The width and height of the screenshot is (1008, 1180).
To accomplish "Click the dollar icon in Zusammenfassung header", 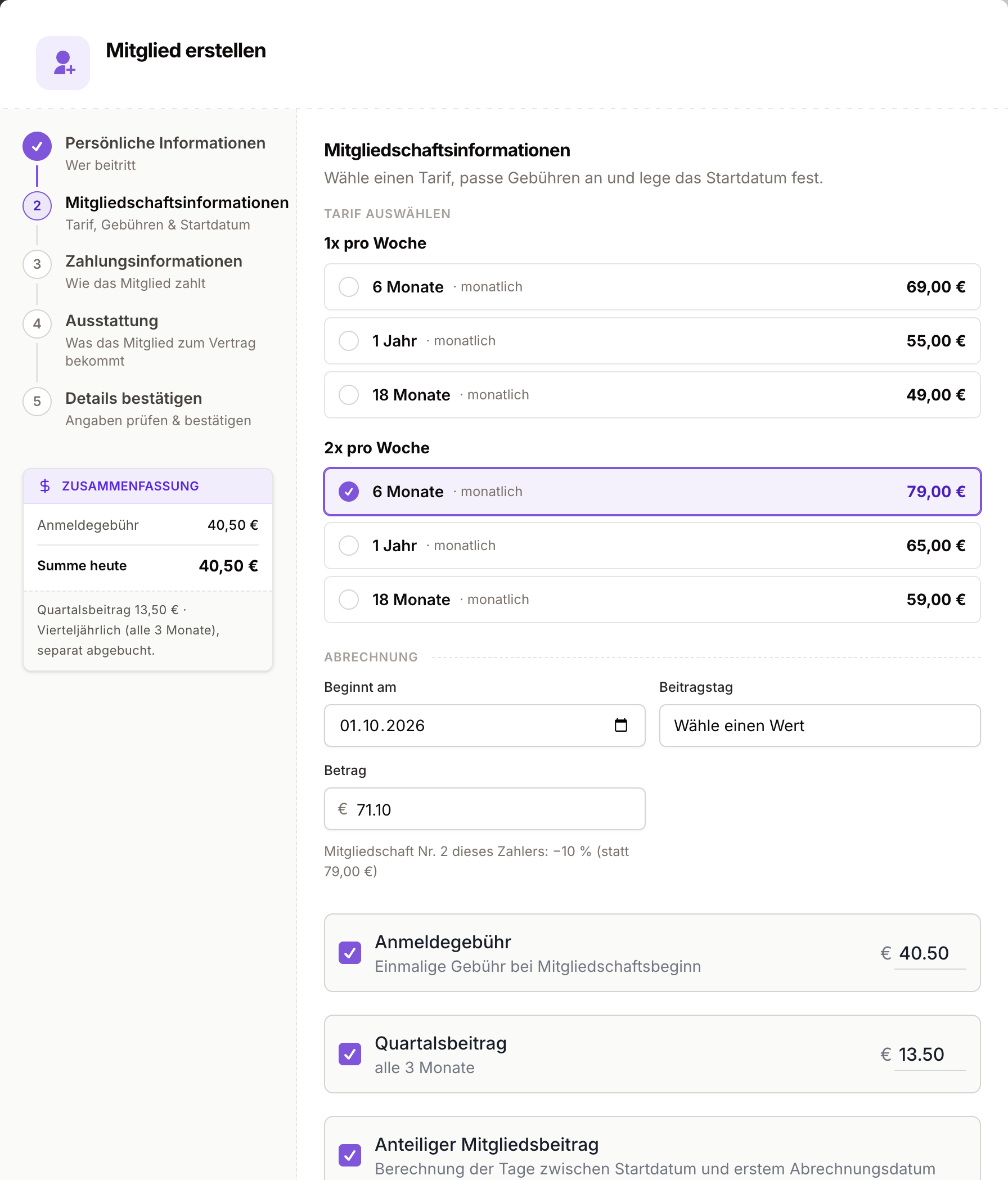I will point(45,486).
